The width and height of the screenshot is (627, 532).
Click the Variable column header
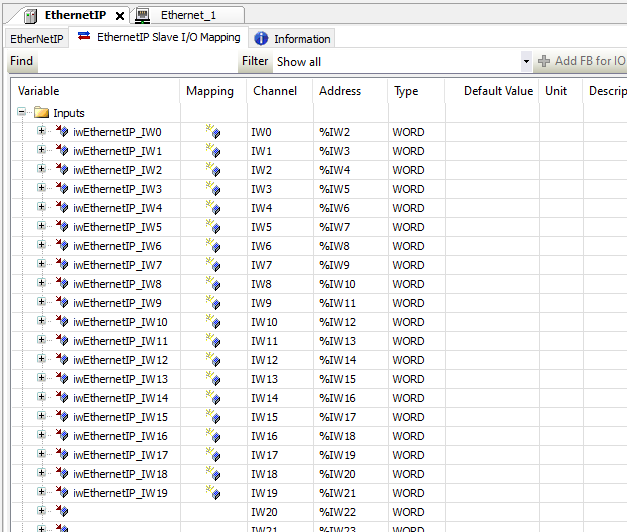pyautogui.click(x=95, y=91)
